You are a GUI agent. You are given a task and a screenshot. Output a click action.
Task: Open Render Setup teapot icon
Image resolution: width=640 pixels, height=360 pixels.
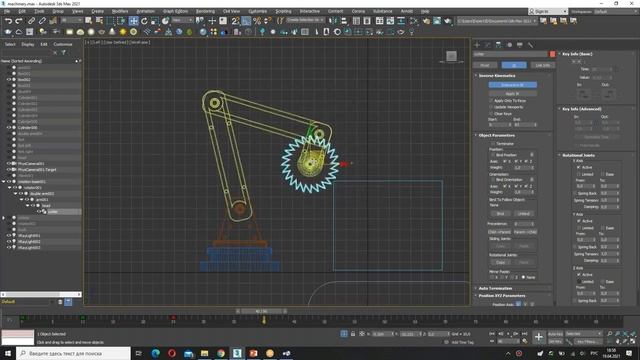[x=427, y=20]
